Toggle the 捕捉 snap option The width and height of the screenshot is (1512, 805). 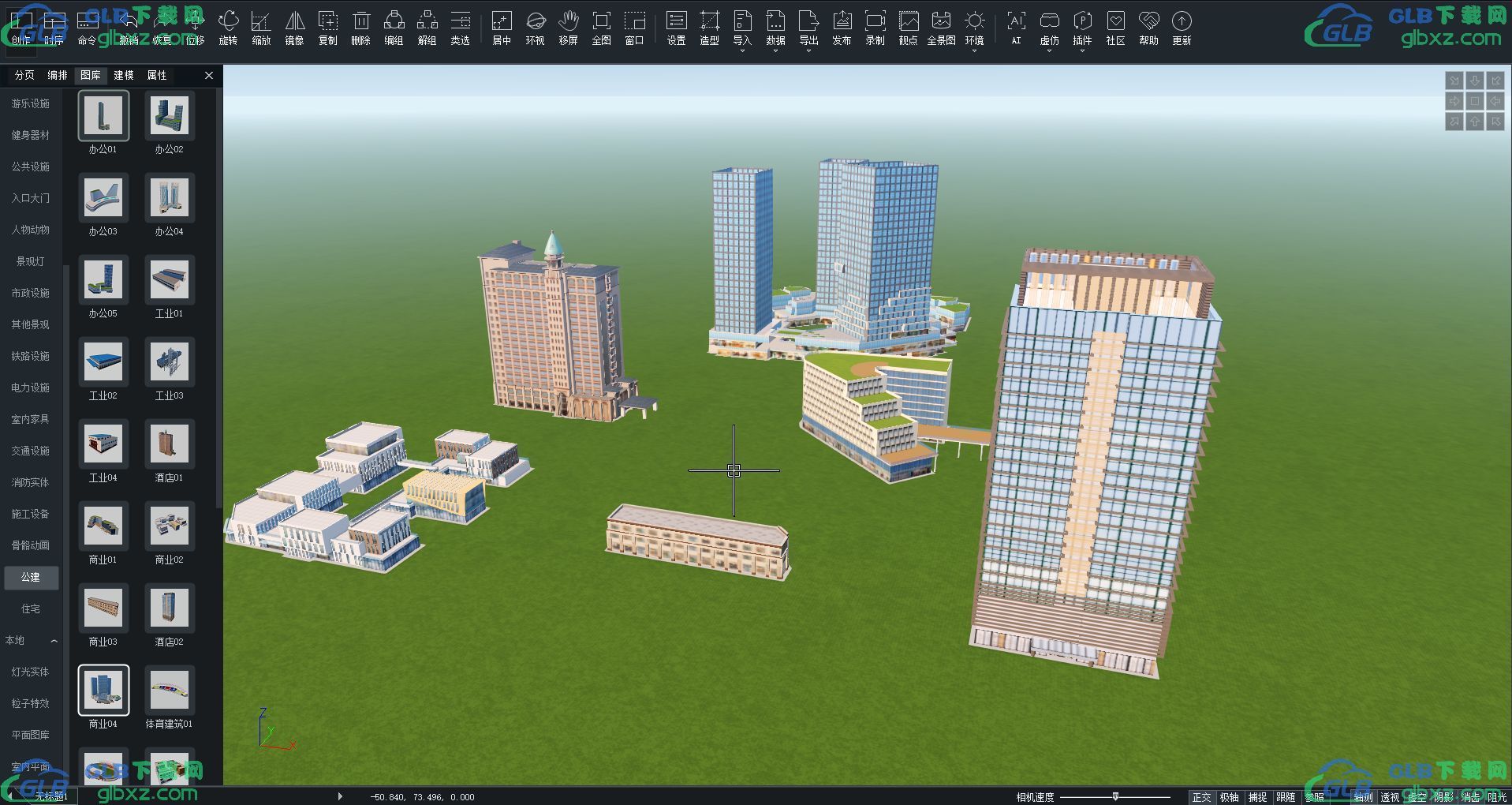pos(1257,797)
